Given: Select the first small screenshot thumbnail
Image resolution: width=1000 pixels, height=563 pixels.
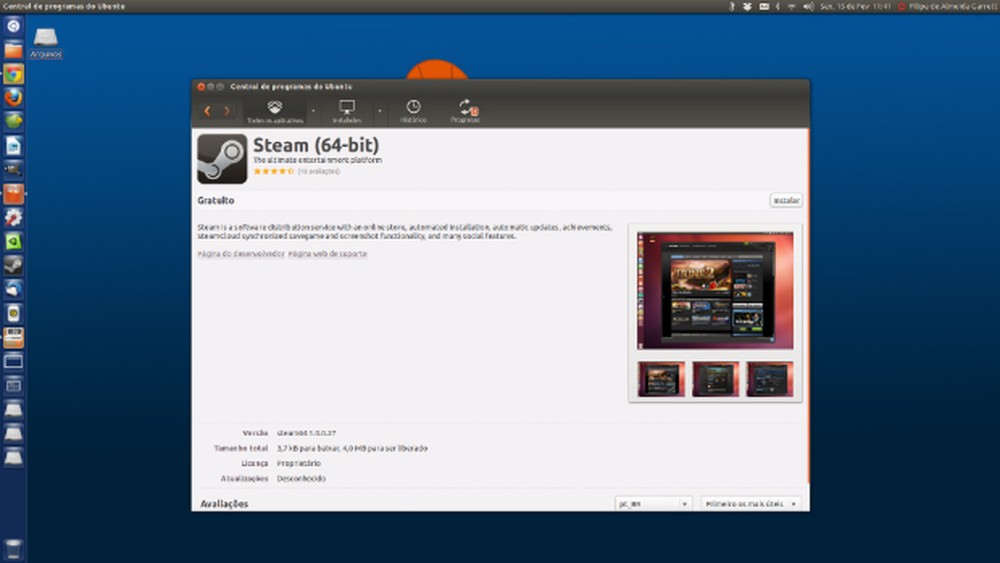Looking at the screenshot, I should pos(661,379).
